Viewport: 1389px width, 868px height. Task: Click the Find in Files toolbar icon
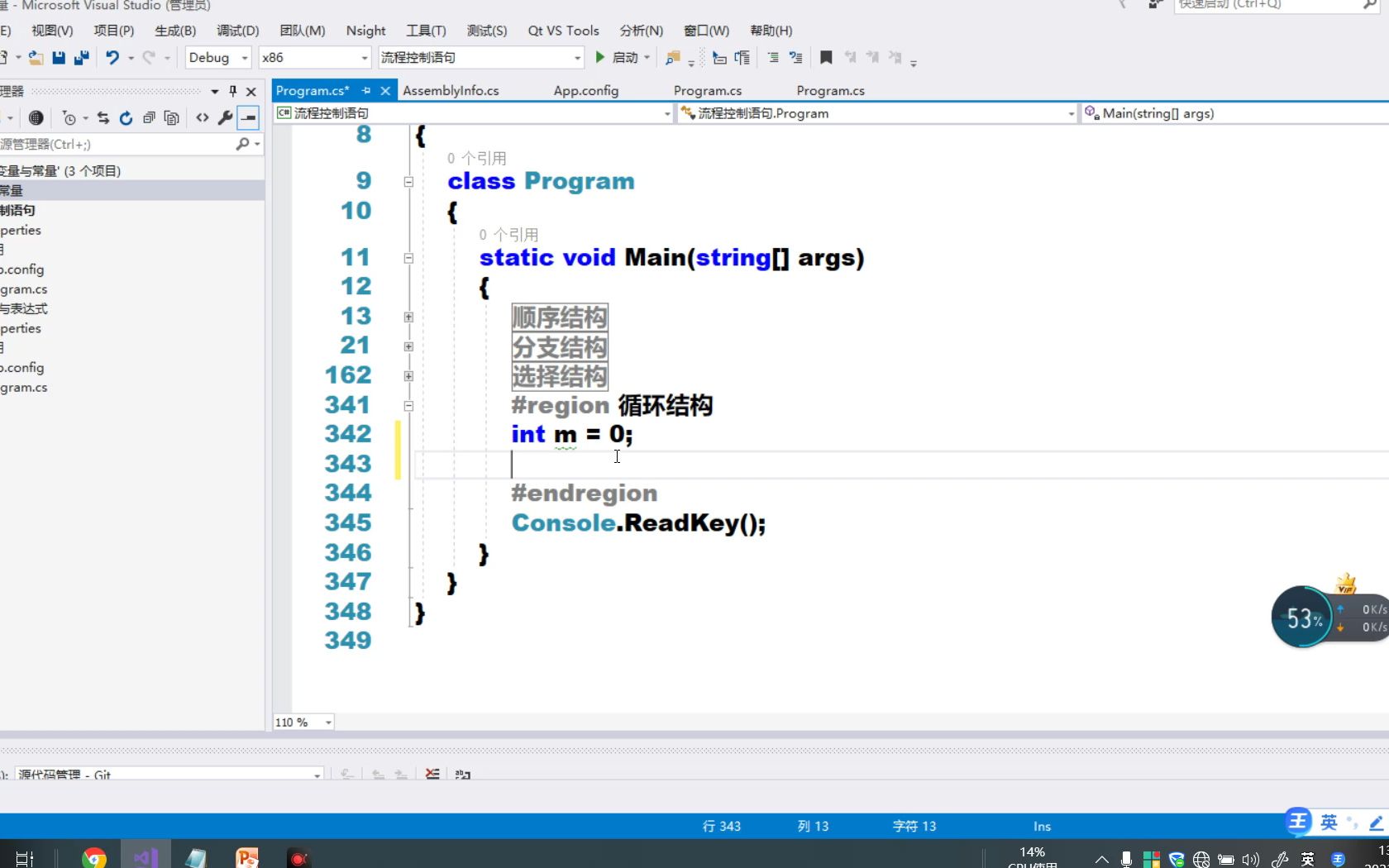coord(673,58)
